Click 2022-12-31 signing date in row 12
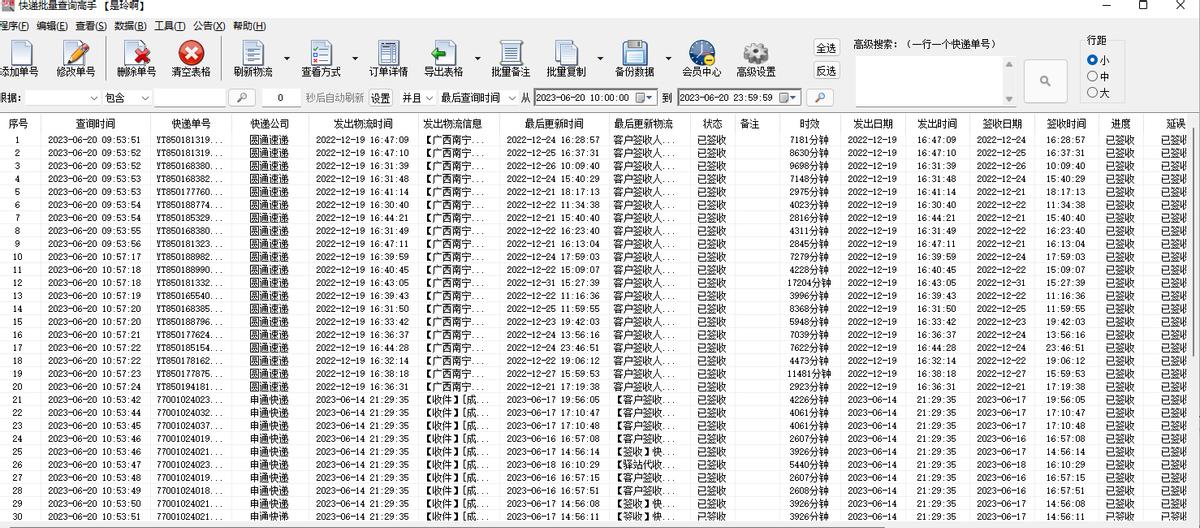 point(1002,283)
